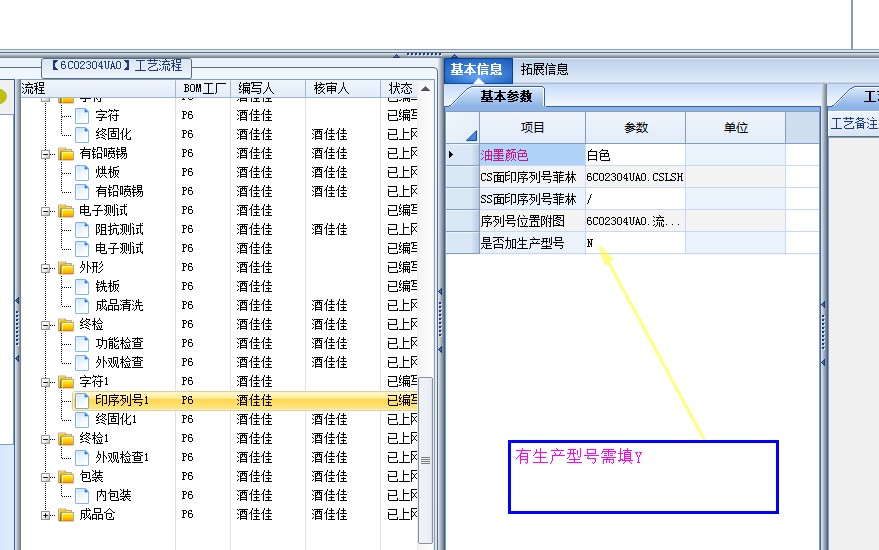
Task: Click the 外形 folder icon
Action: 66,268
